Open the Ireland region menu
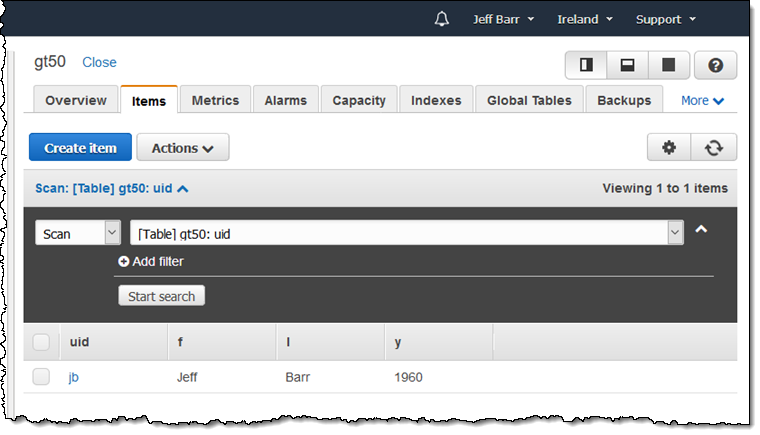Screen dimensions: 760x435 [x=584, y=19]
